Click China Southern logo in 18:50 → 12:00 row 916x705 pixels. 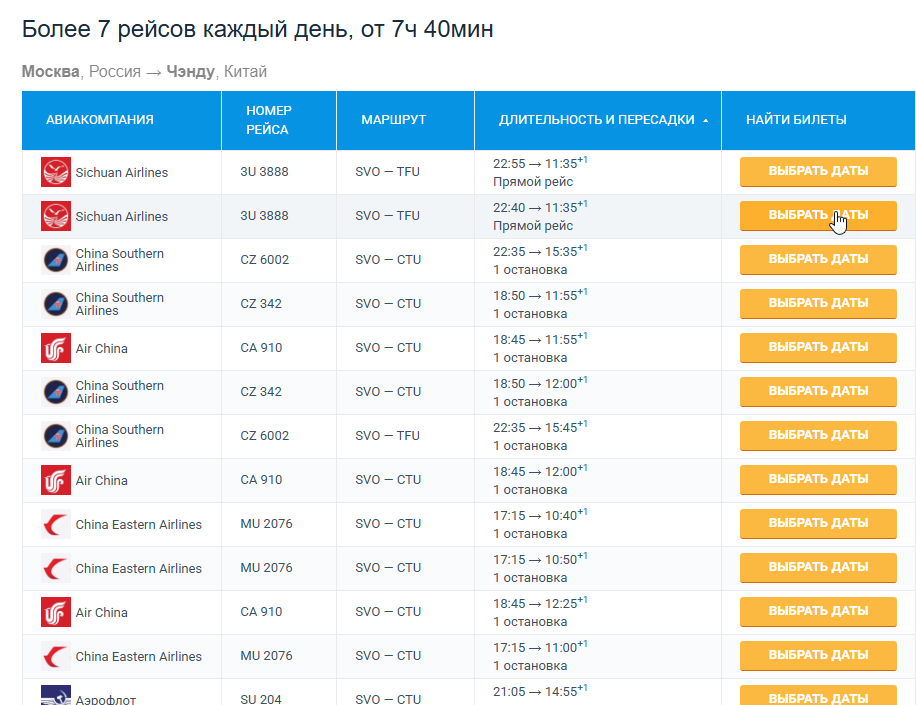tap(56, 392)
